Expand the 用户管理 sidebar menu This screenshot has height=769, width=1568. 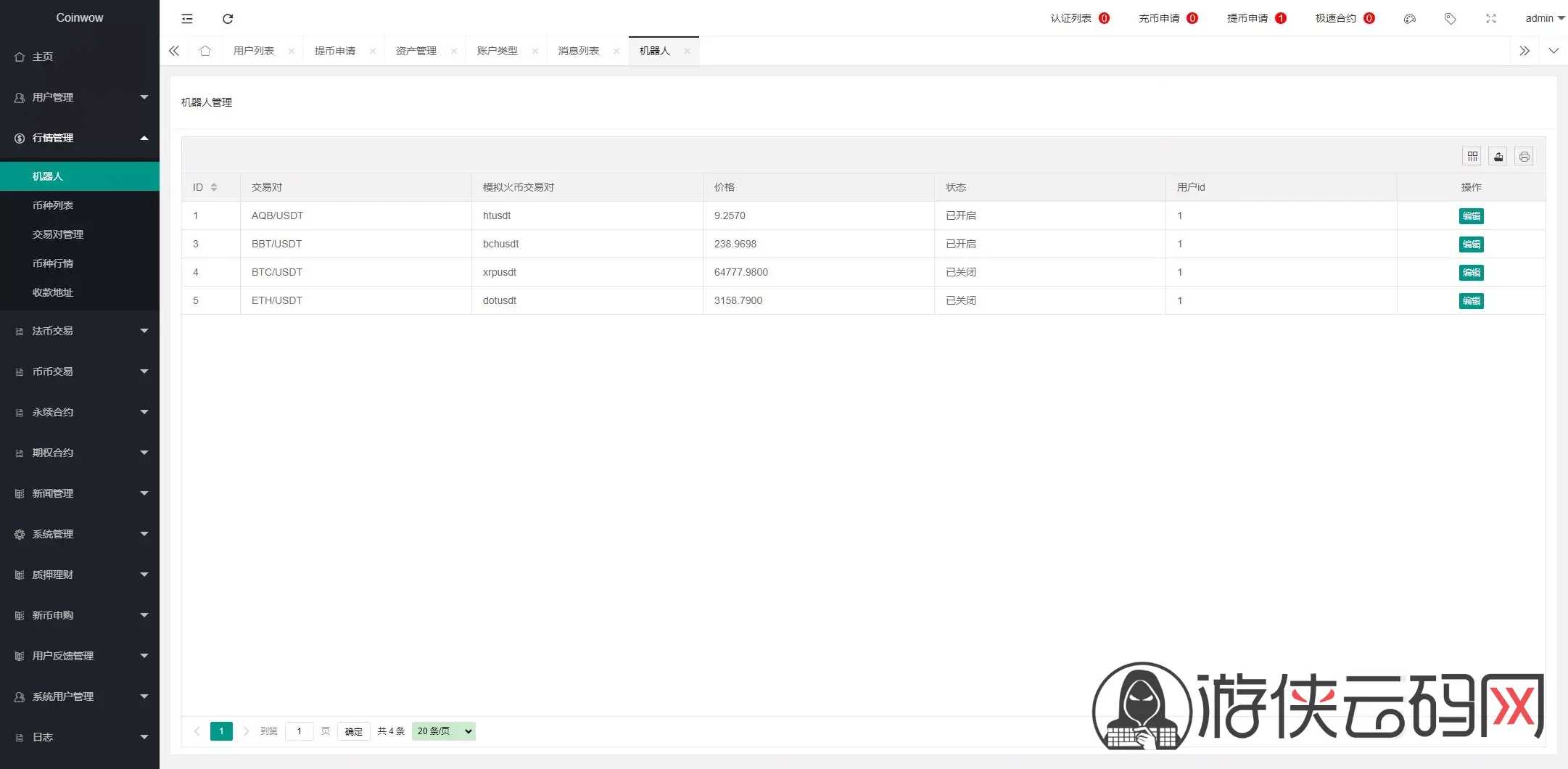coord(80,97)
